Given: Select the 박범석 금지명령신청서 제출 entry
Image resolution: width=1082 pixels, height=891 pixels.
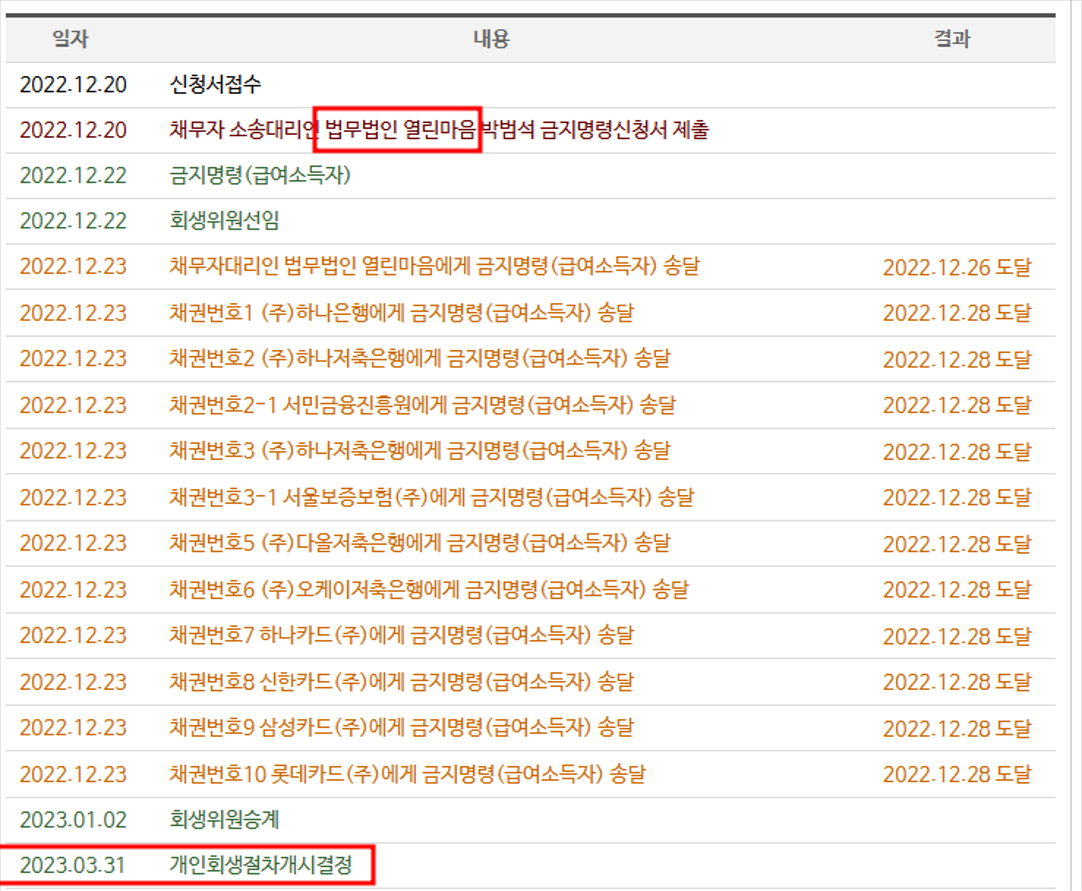Looking at the screenshot, I should pos(595,130).
